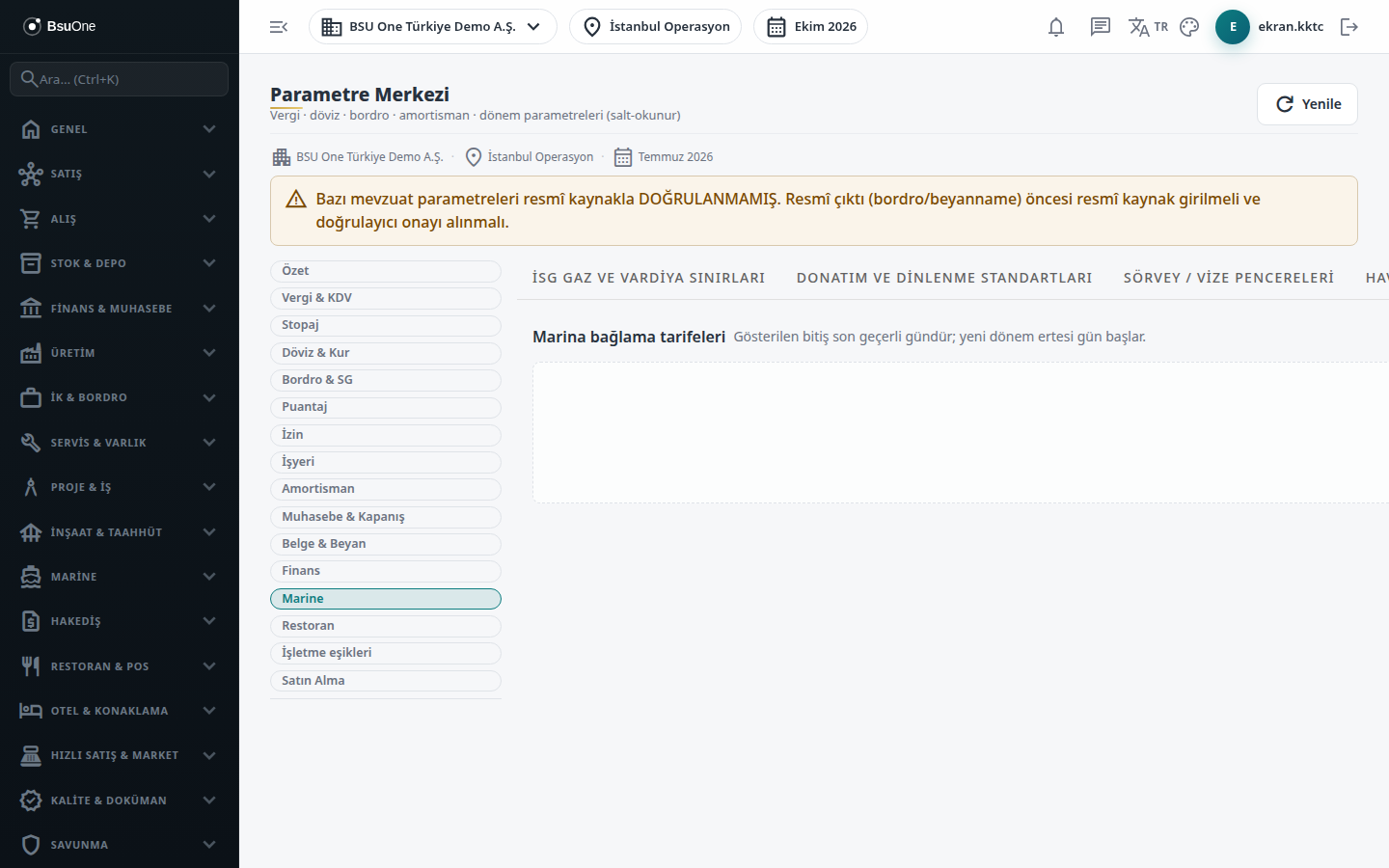Open the Marine module in sidebar
1389x868 pixels.
click(x=120, y=577)
